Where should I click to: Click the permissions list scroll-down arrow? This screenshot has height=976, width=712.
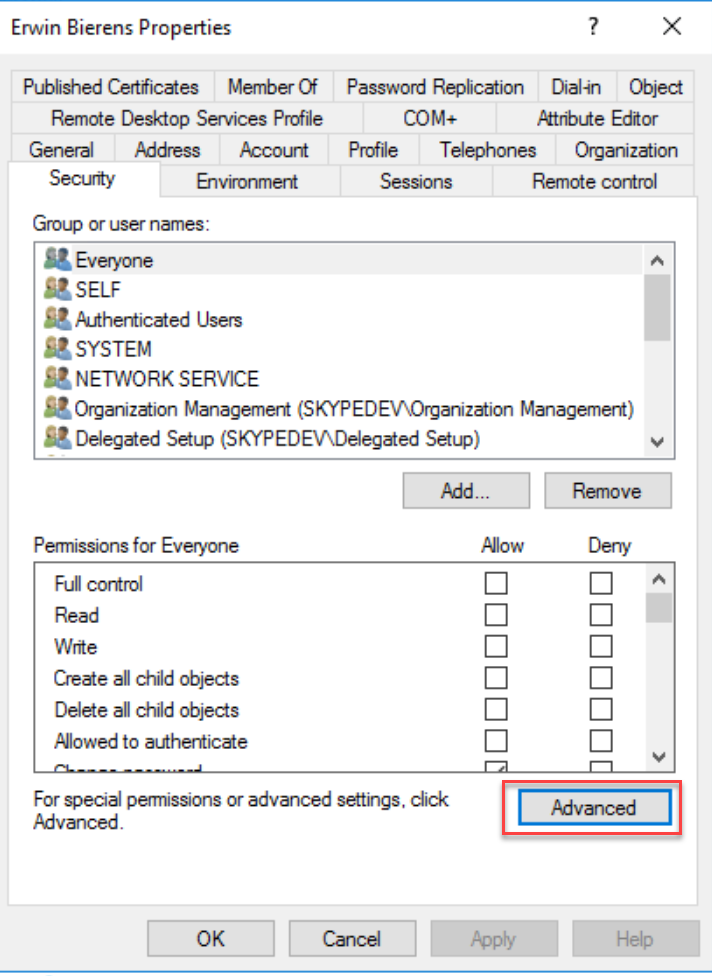pyautogui.click(x=657, y=757)
